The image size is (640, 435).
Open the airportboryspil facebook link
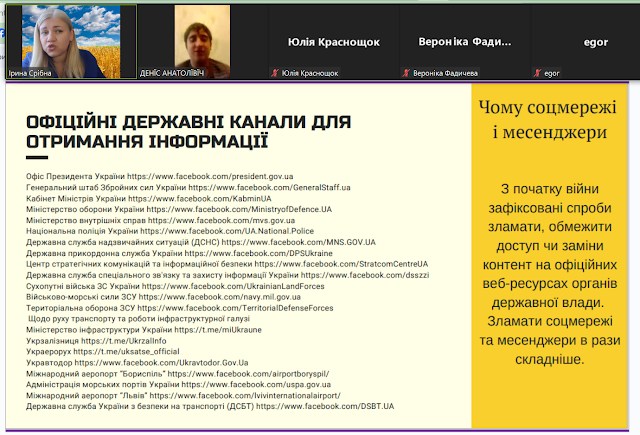pos(249,373)
